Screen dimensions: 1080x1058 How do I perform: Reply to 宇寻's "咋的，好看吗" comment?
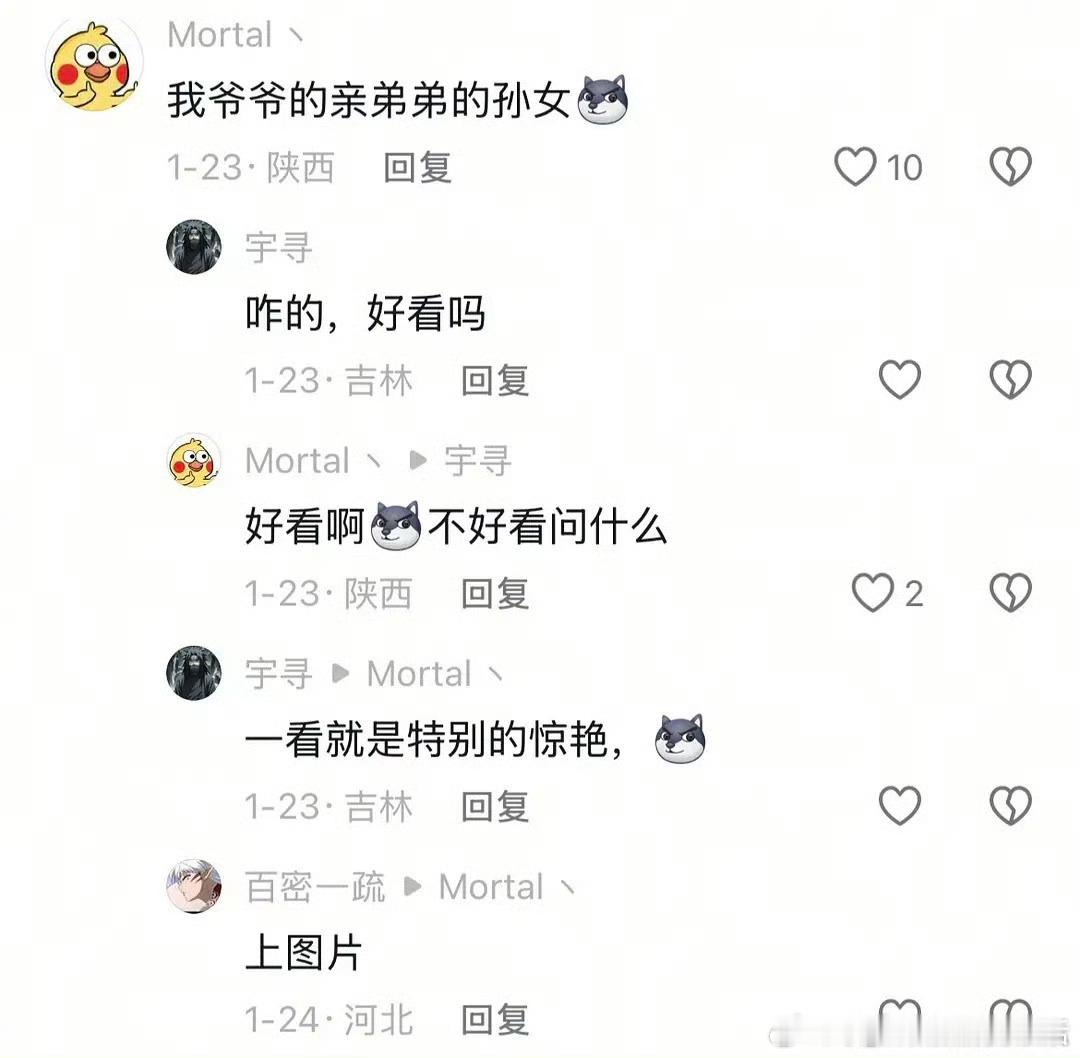[495, 380]
